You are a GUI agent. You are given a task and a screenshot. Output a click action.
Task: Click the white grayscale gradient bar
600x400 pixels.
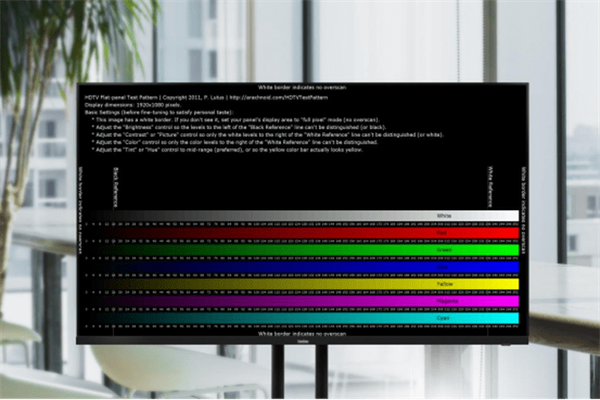[x=300, y=215]
